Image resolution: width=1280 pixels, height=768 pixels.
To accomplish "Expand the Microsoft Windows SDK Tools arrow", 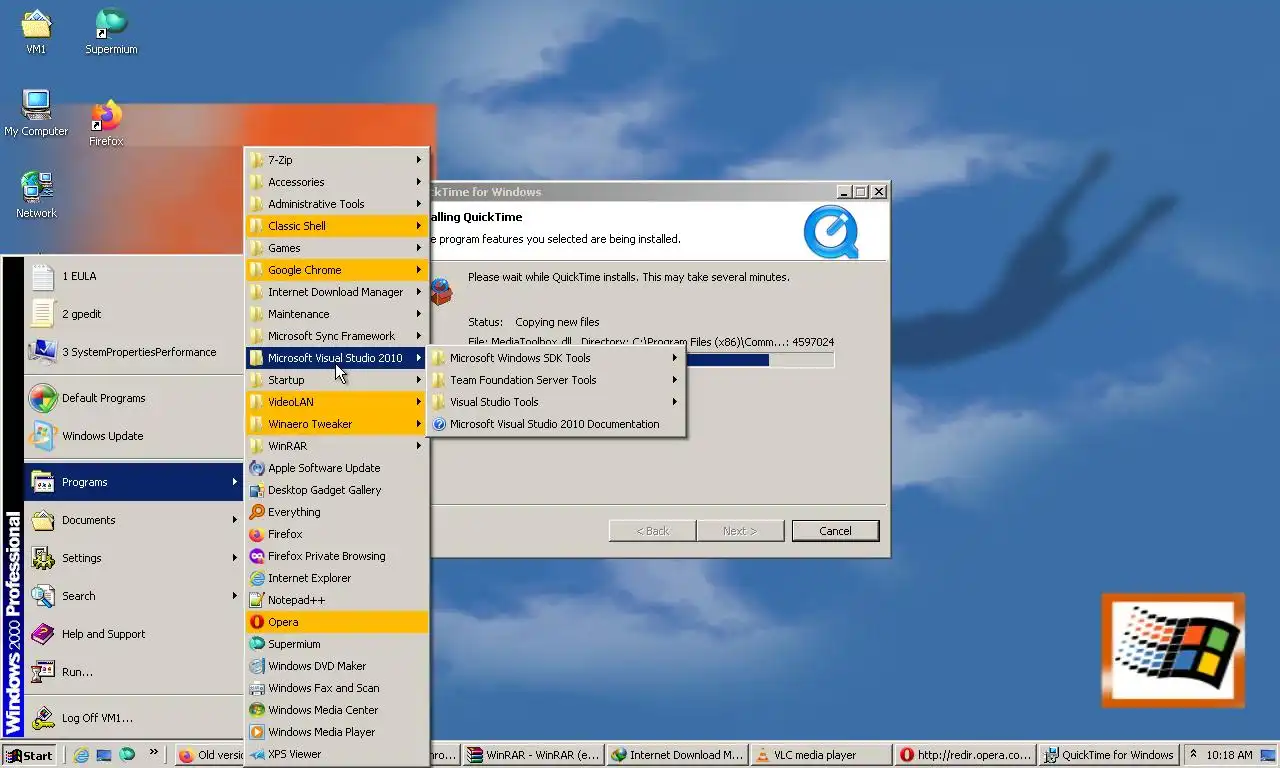I will (x=675, y=358).
